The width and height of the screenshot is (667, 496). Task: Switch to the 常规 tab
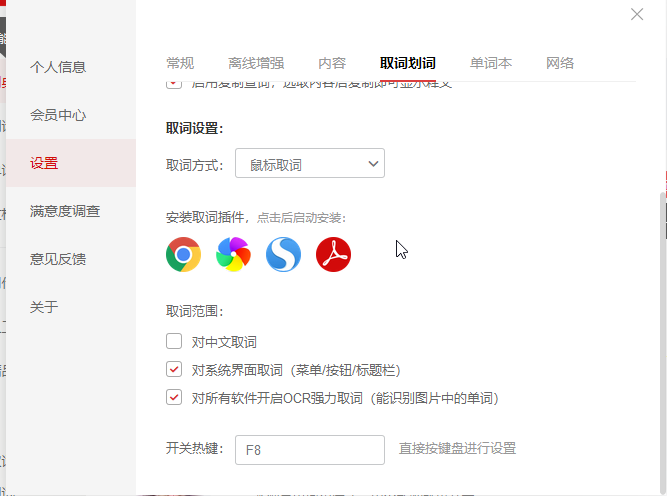[180, 63]
